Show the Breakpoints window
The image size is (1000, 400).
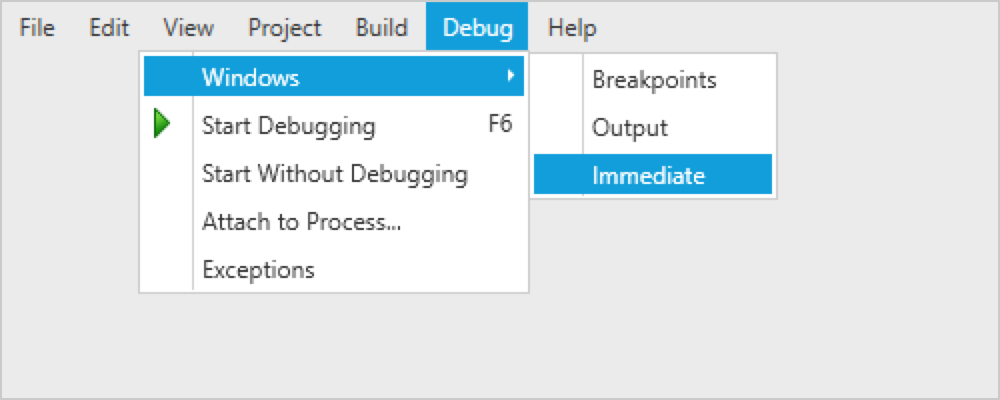click(x=654, y=80)
